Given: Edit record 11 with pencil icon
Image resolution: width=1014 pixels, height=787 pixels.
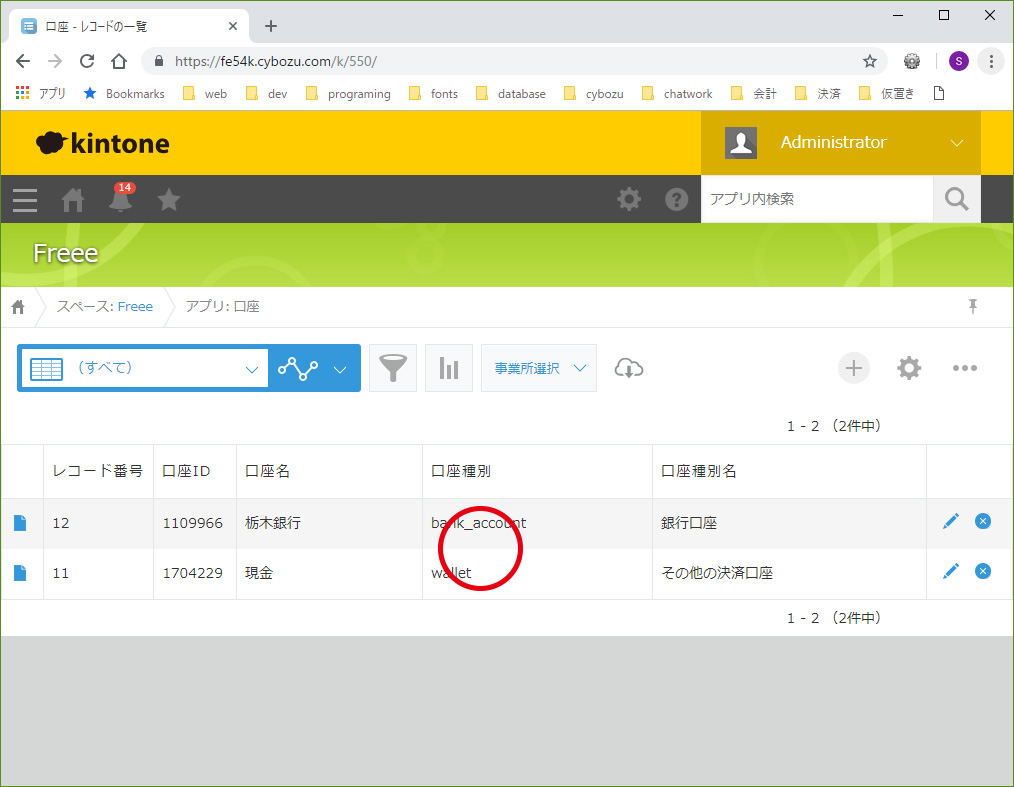Looking at the screenshot, I should 951,571.
